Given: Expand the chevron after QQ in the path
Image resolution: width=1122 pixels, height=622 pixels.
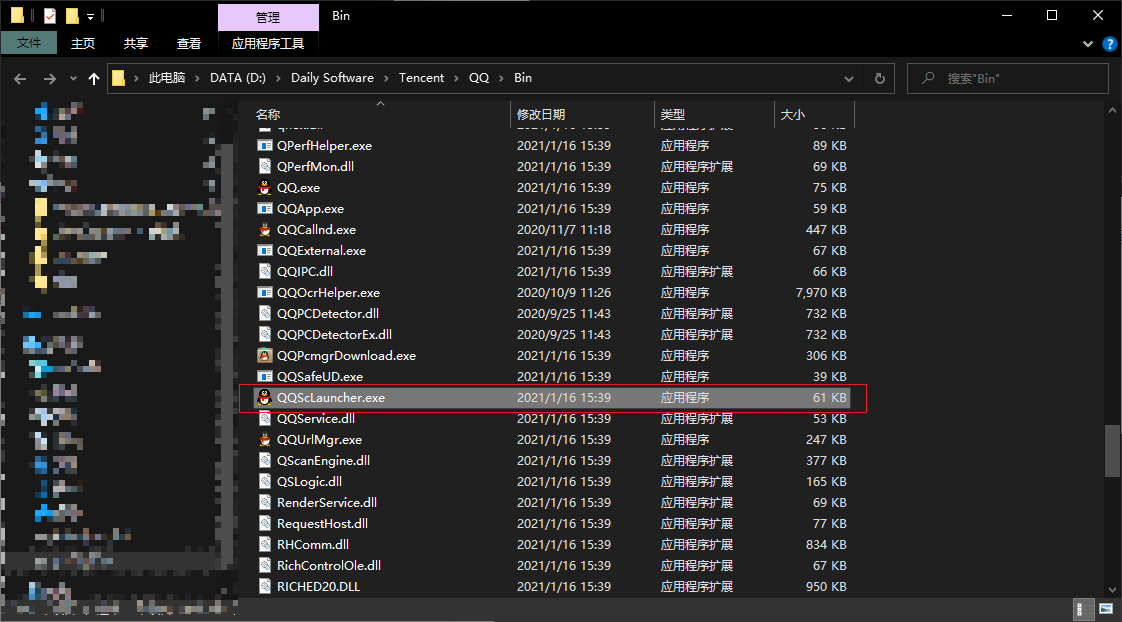Looking at the screenshot, I should pyautogui.click(x=502, y=78).
